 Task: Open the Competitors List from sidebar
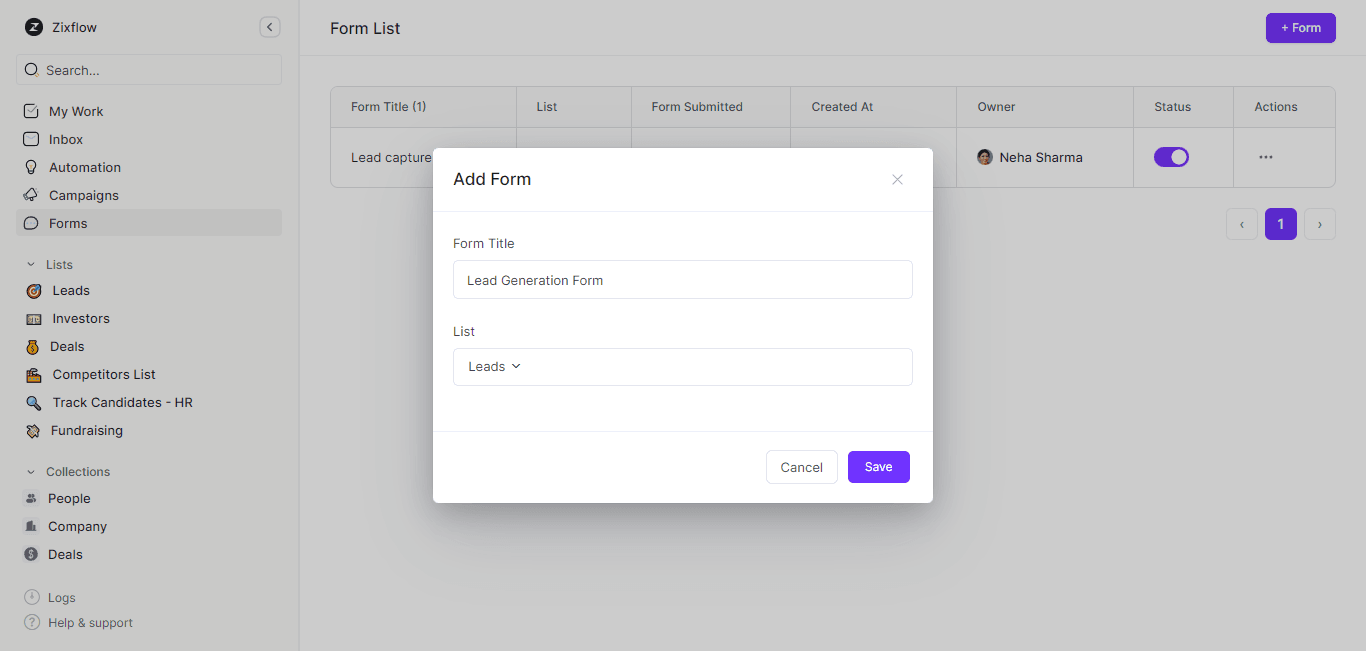[101, 374]
